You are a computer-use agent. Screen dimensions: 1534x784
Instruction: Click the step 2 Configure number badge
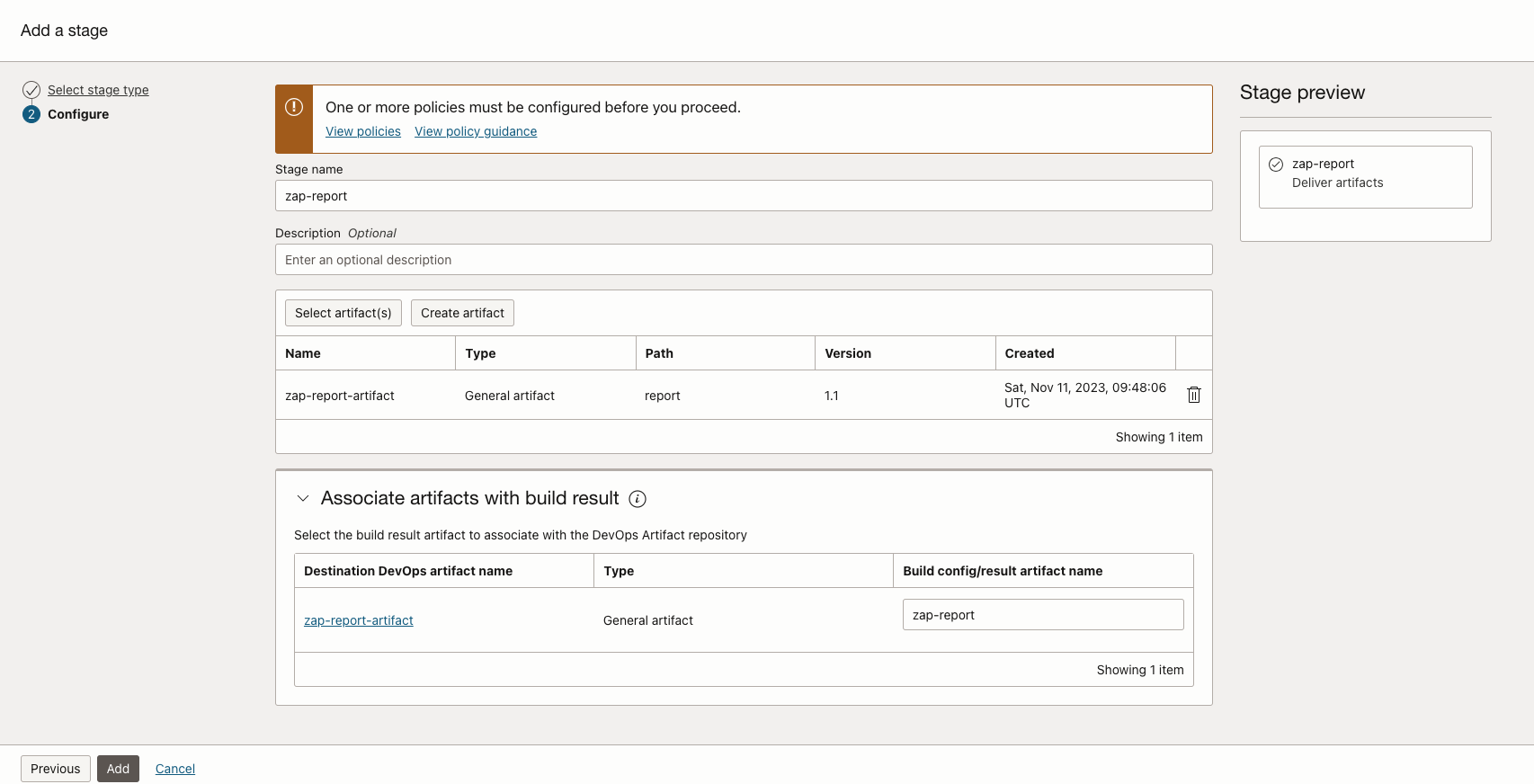(x=31, y=114)
